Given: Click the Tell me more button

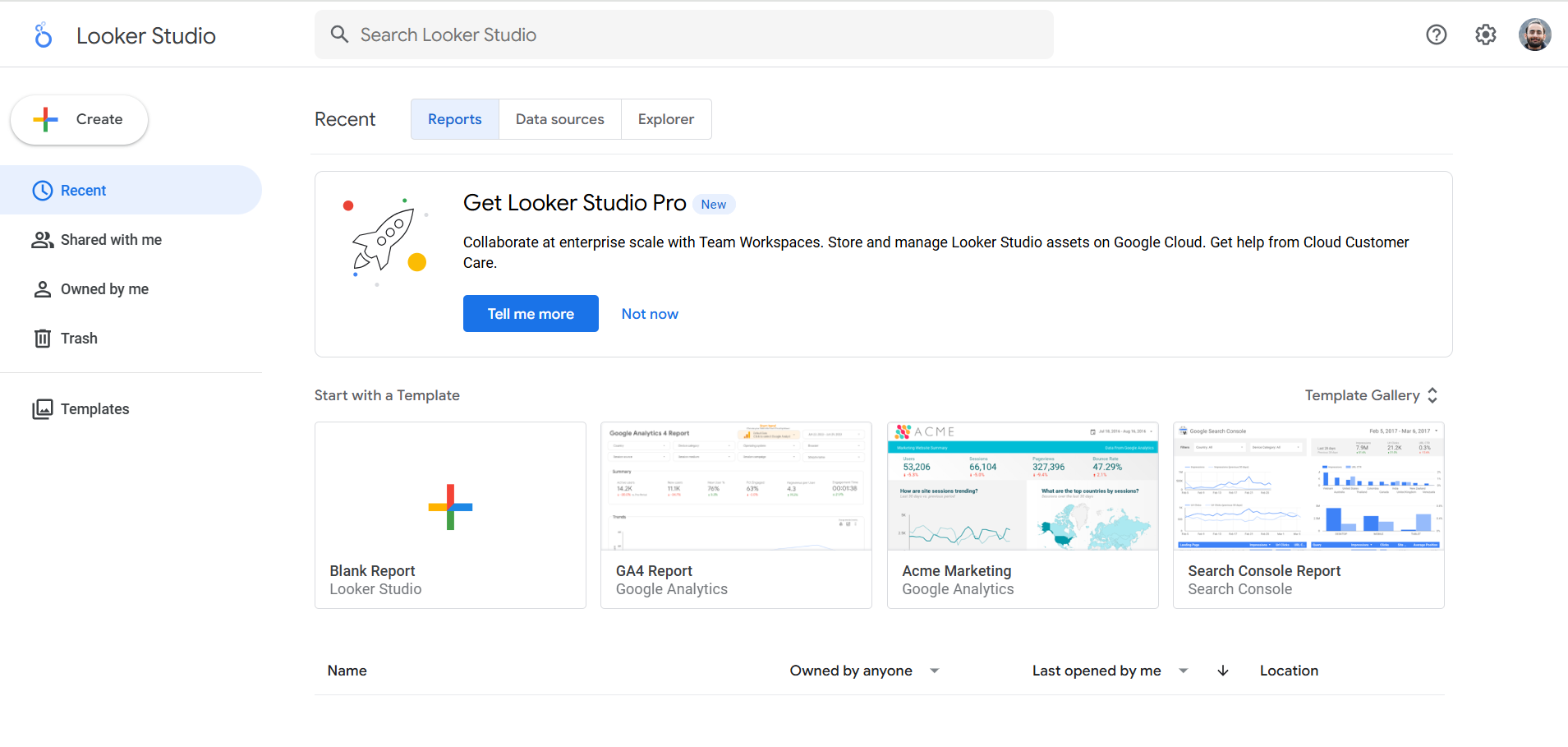Looking at the screenshot, I should point(531,314).
